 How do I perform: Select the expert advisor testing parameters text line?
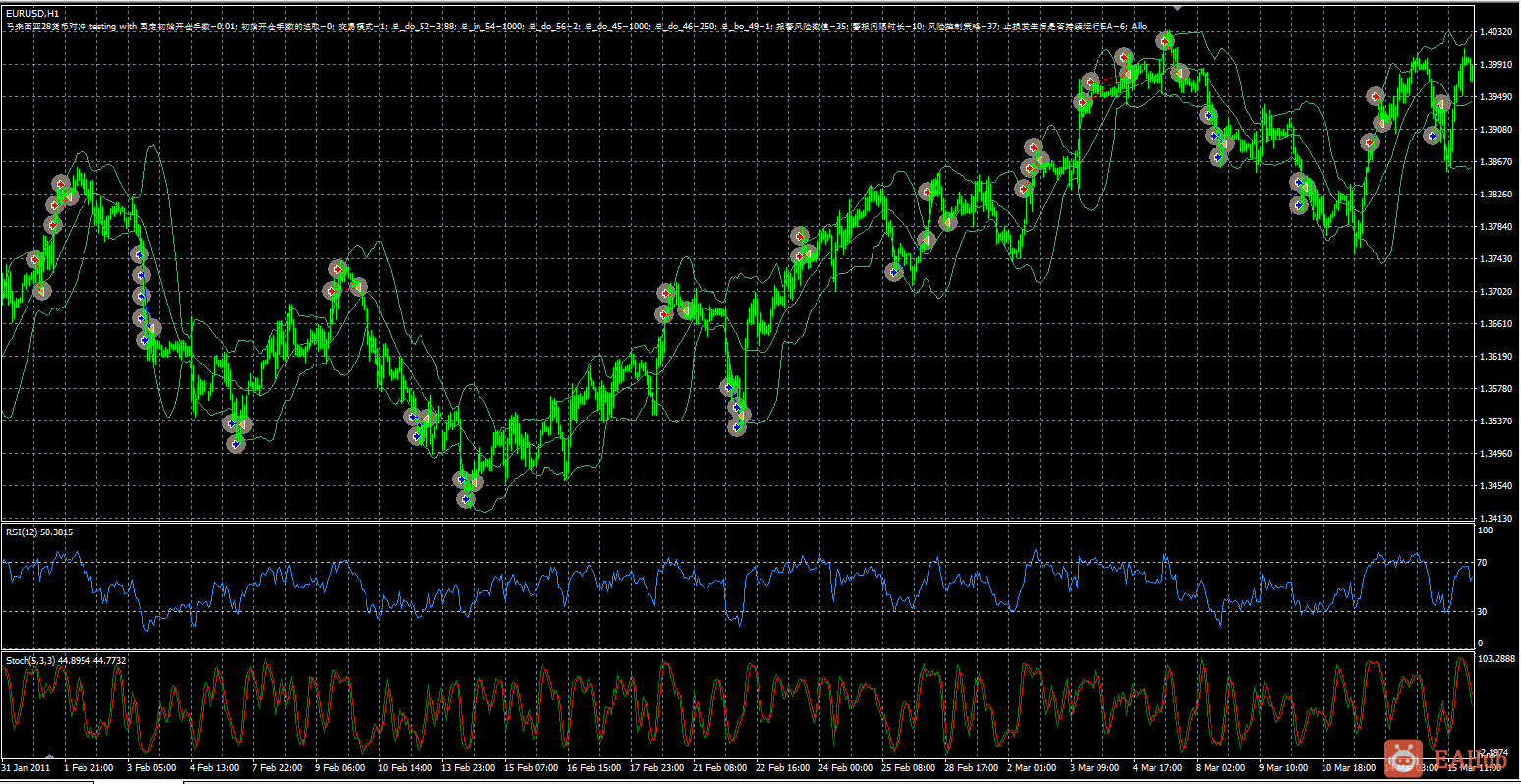coord(576,27)
